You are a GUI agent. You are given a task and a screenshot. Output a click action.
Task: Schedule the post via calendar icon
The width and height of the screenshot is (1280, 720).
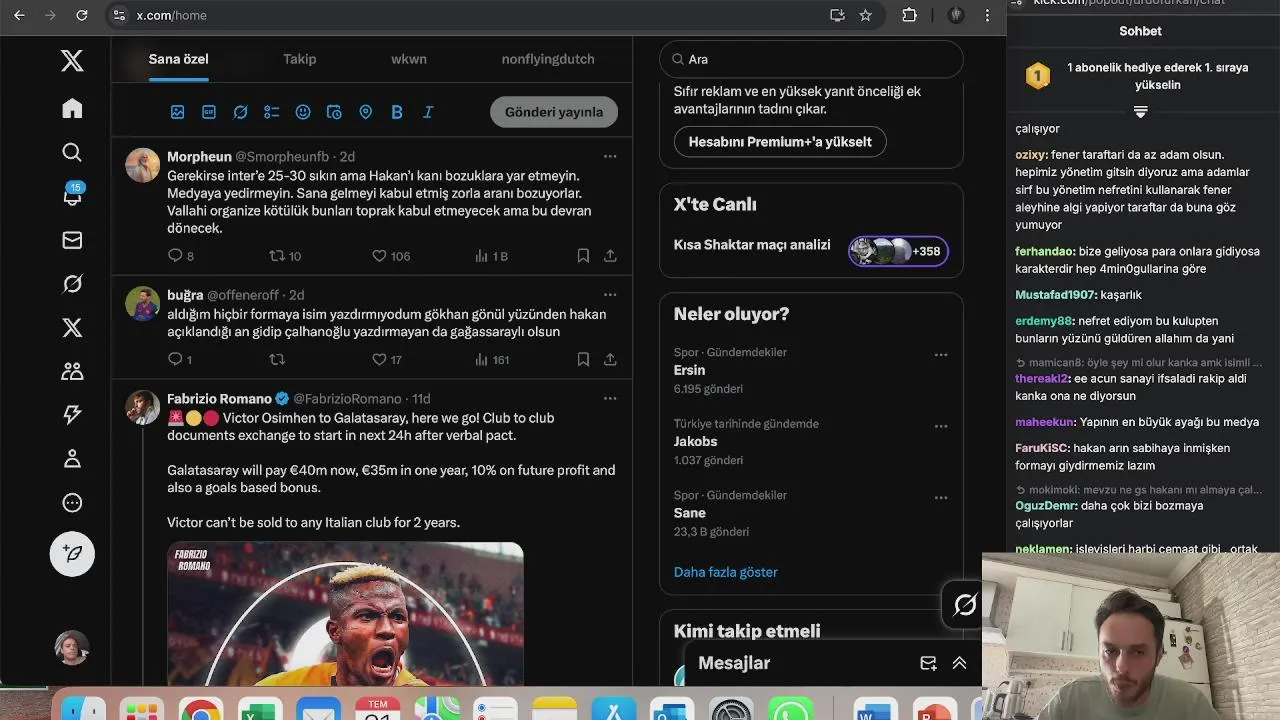[334, 112]
